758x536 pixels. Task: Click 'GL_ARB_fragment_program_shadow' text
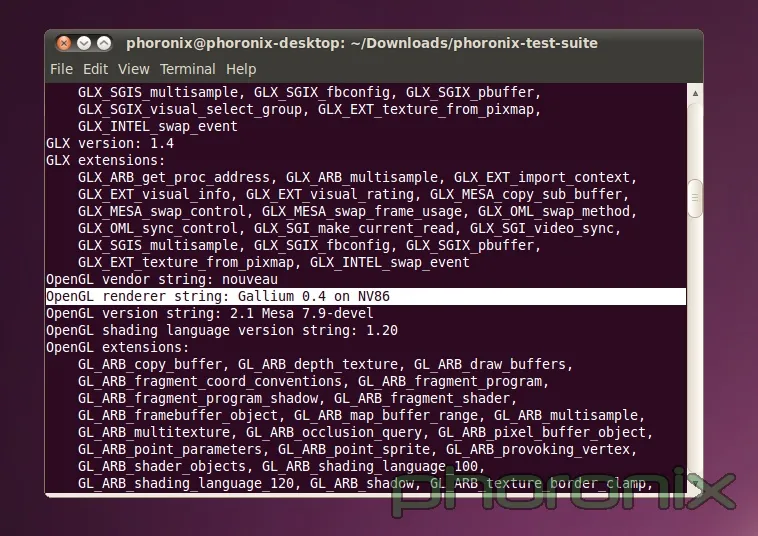[x=198, y=398]
